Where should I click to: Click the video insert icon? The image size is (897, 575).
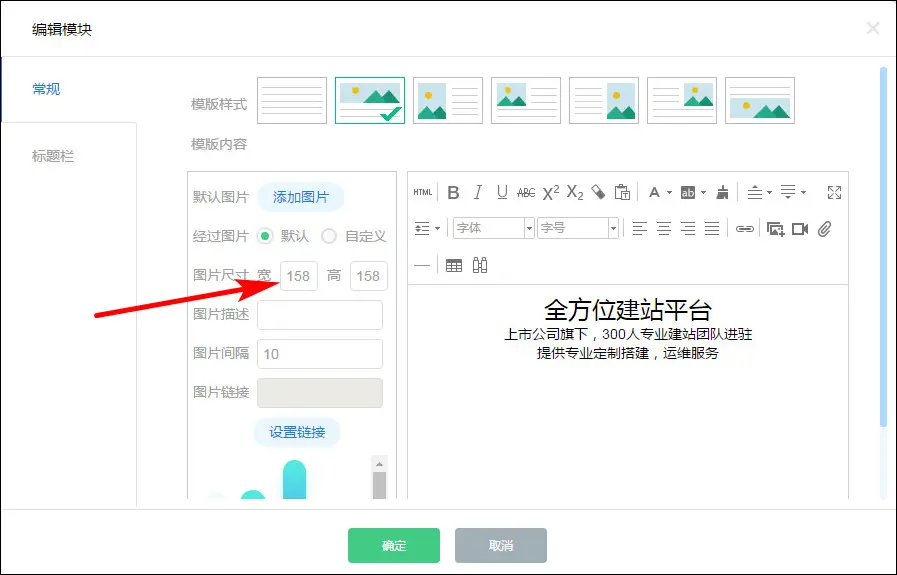[800, 229]
